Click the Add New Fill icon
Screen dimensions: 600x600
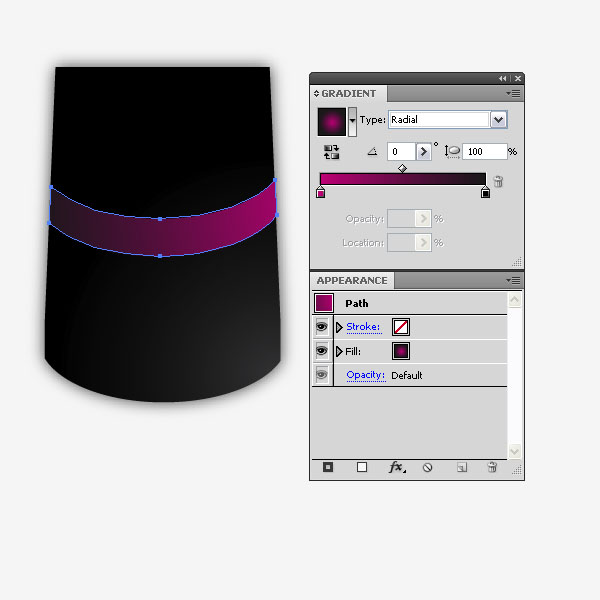pos(362,467)
